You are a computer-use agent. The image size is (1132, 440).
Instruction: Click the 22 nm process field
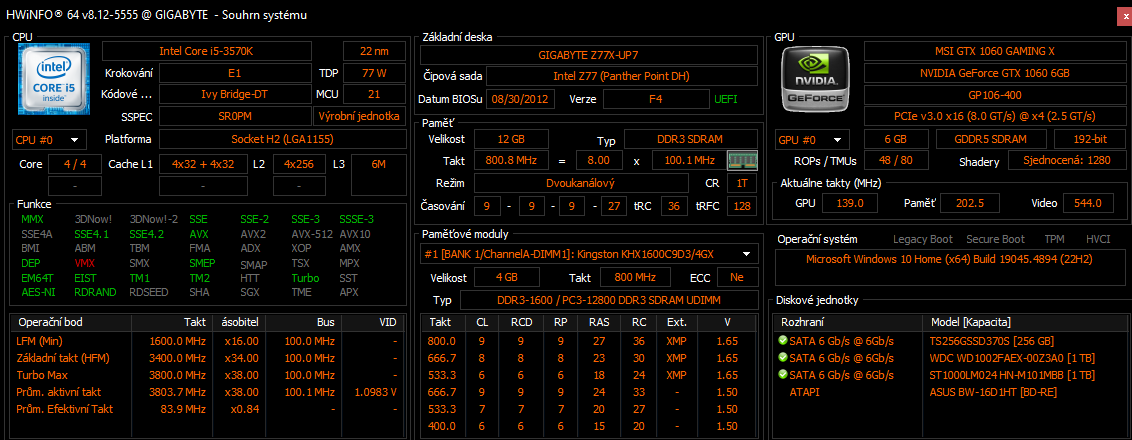375,51
